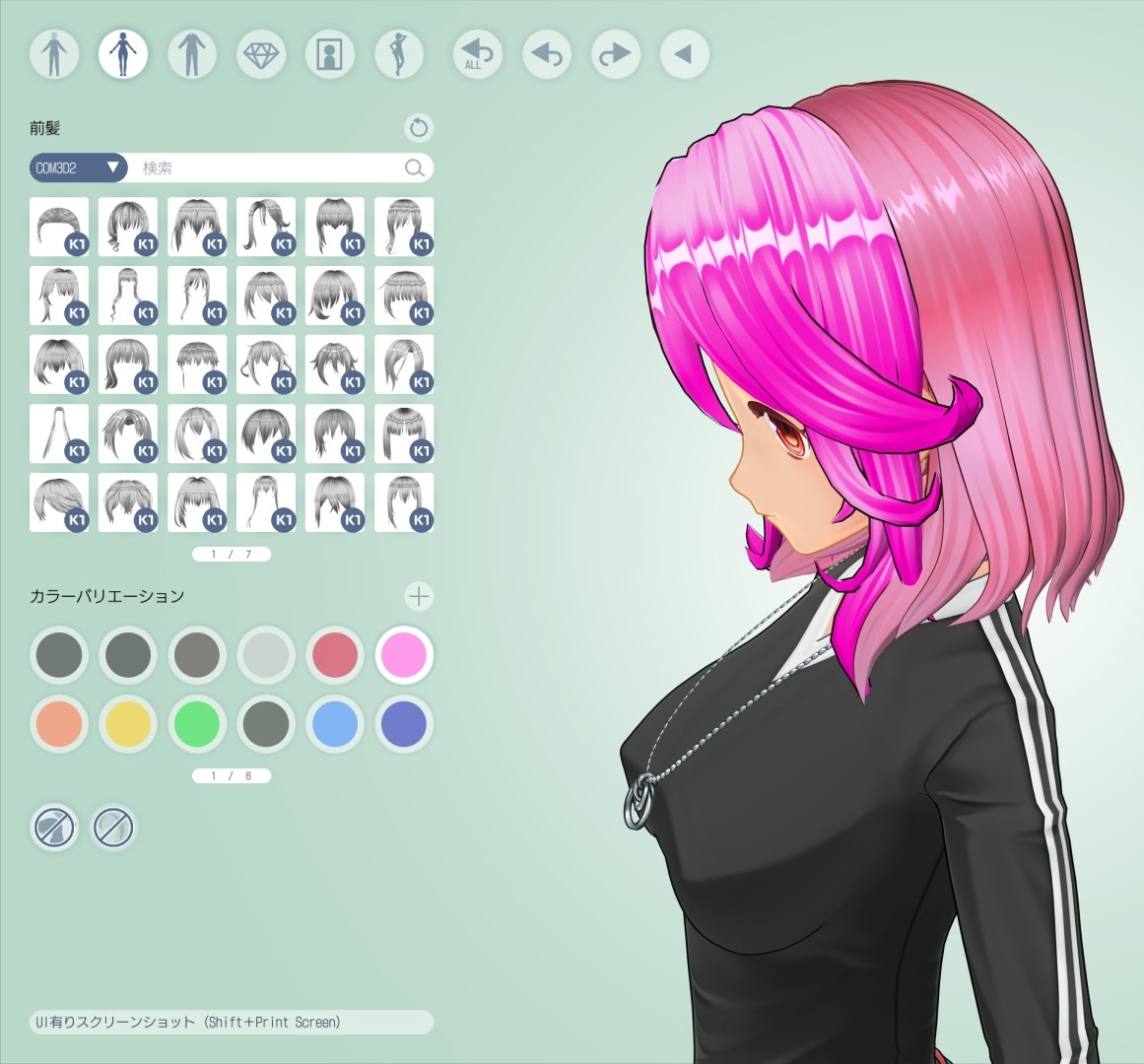The image size is (1144, 1064).
Task: Pick the yellow color swatch
Action: [128, 724]
